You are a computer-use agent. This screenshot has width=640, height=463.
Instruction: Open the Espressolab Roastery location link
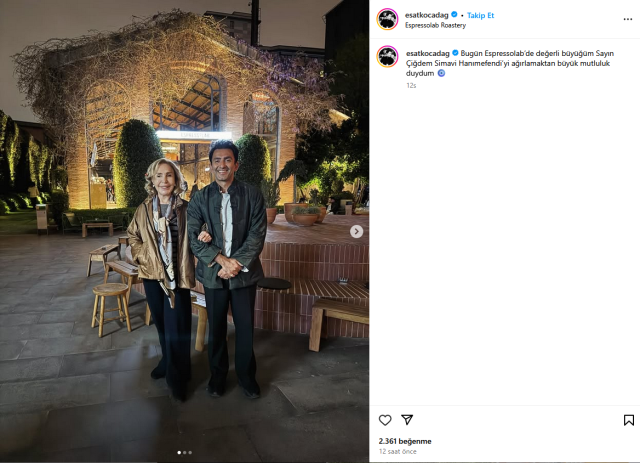coord(435,25)
